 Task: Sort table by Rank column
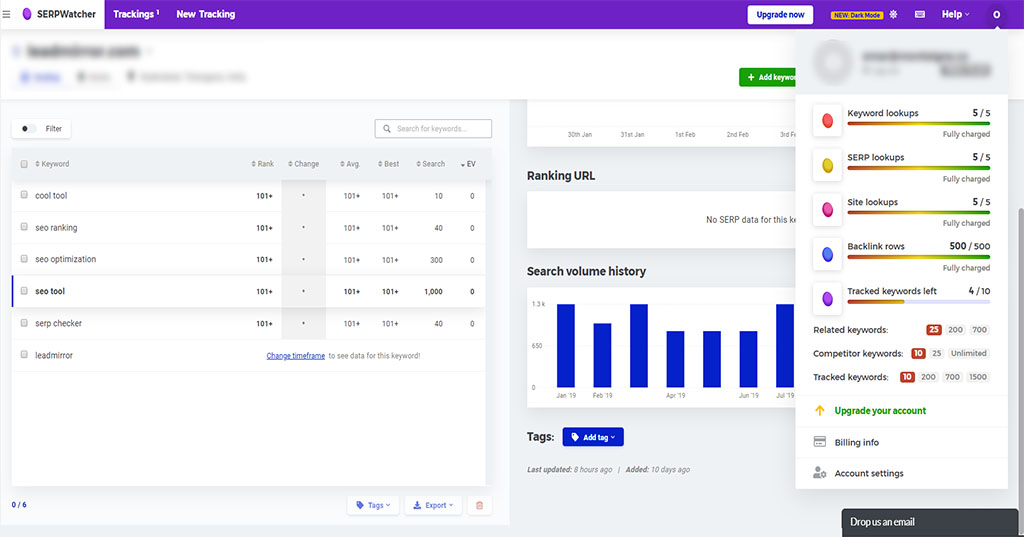pyautogui.click(x=263, y=164)
